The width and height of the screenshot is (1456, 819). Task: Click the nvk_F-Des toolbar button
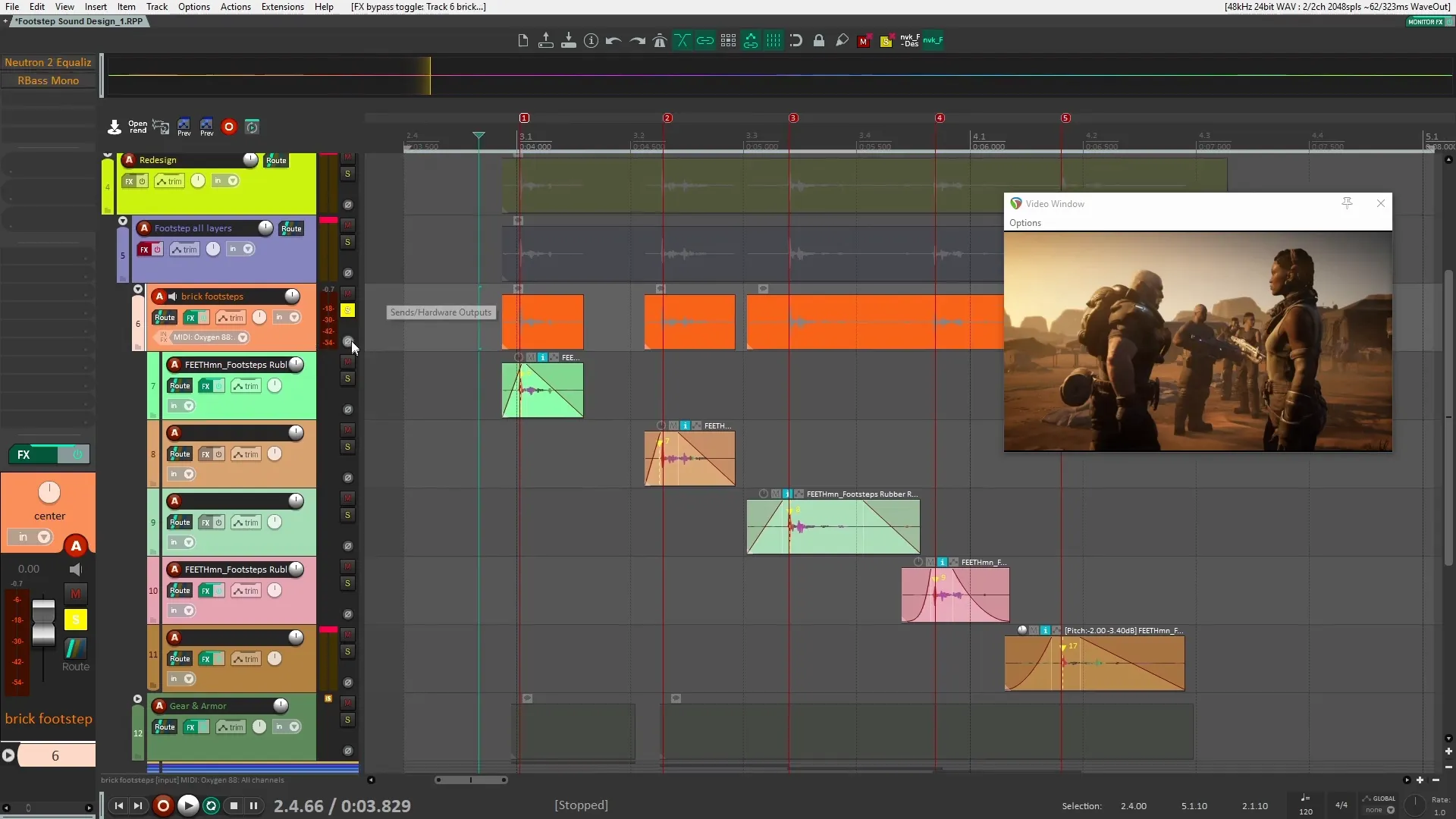[910, 41]
